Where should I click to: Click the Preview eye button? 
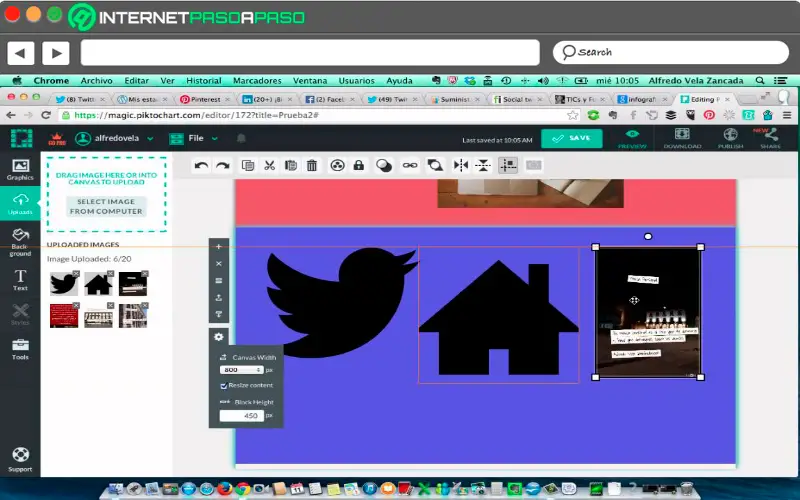point(632,139)
